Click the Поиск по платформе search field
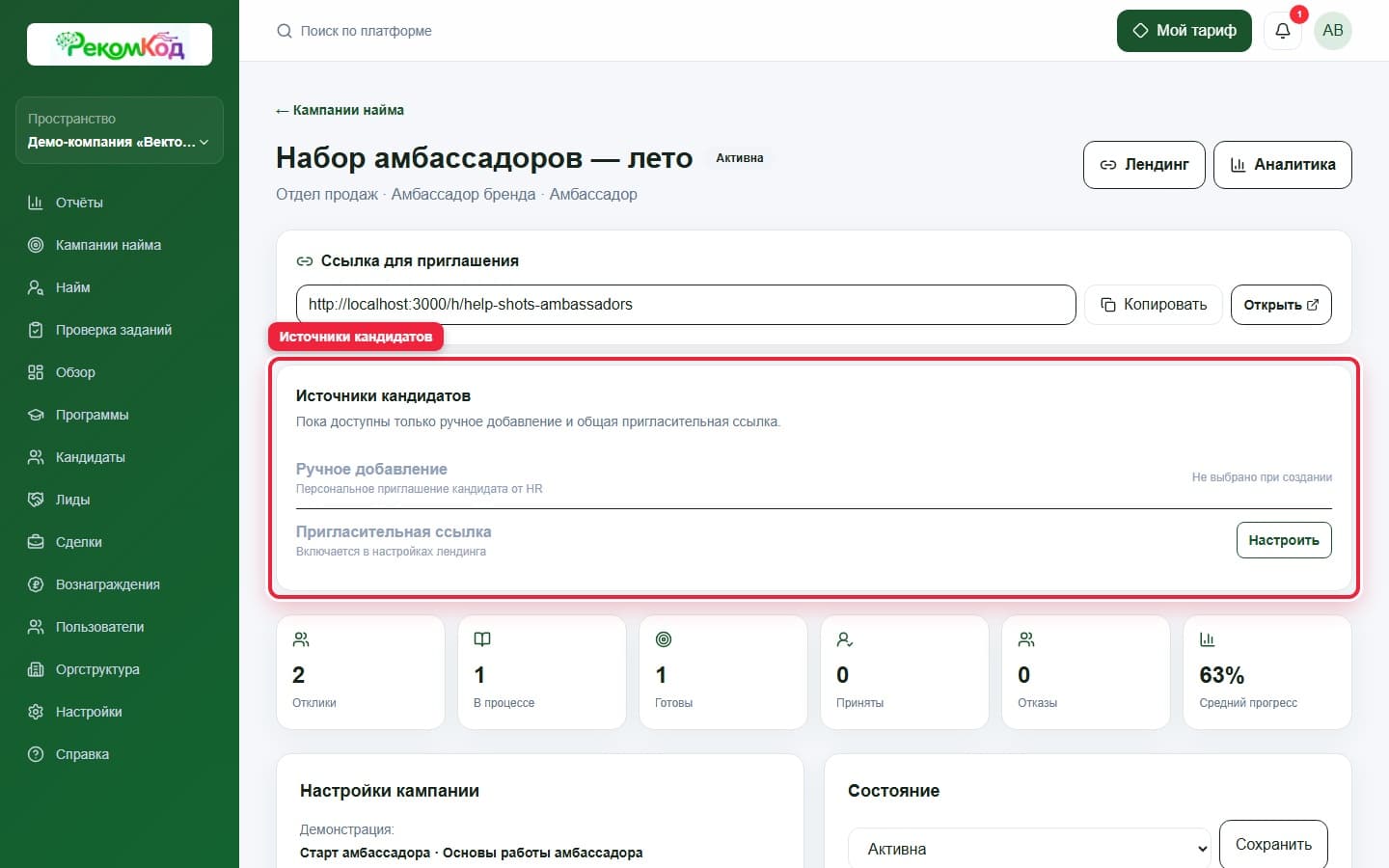Image resolution: width=1389 pixels, height=868 pixels. pyautogui.click(x=367, y=31)
